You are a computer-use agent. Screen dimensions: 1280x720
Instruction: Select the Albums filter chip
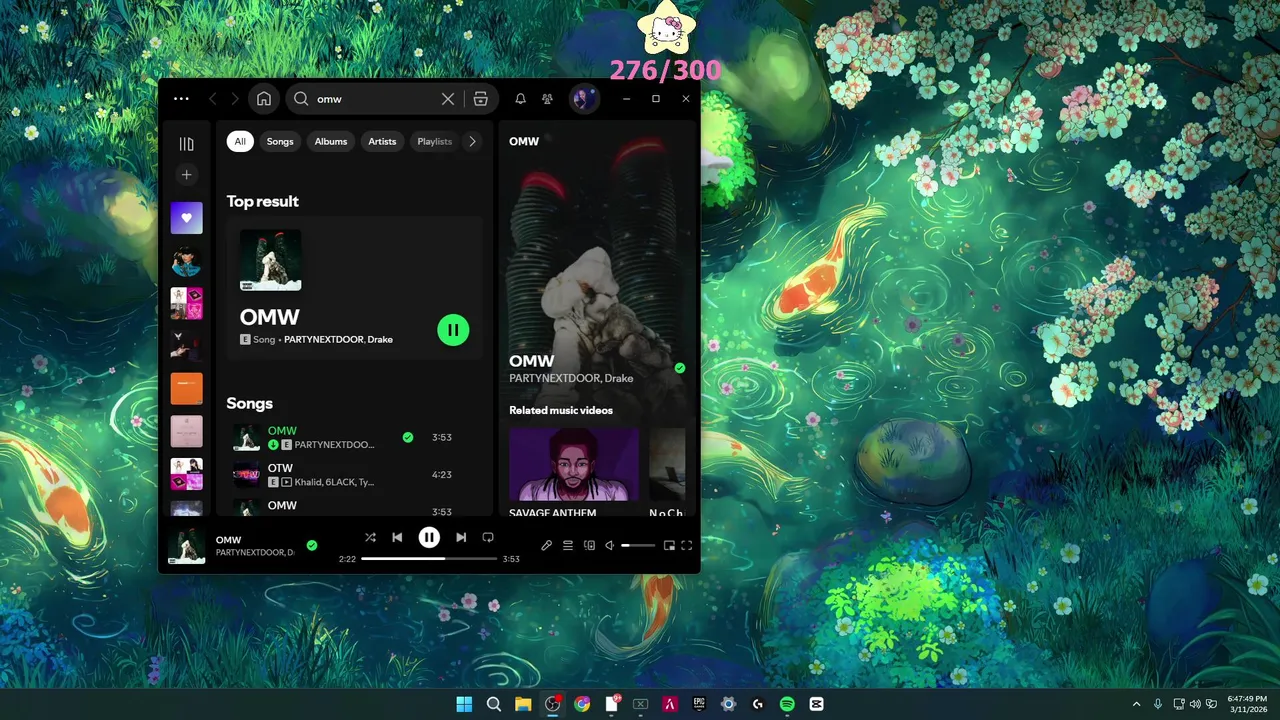331,141
